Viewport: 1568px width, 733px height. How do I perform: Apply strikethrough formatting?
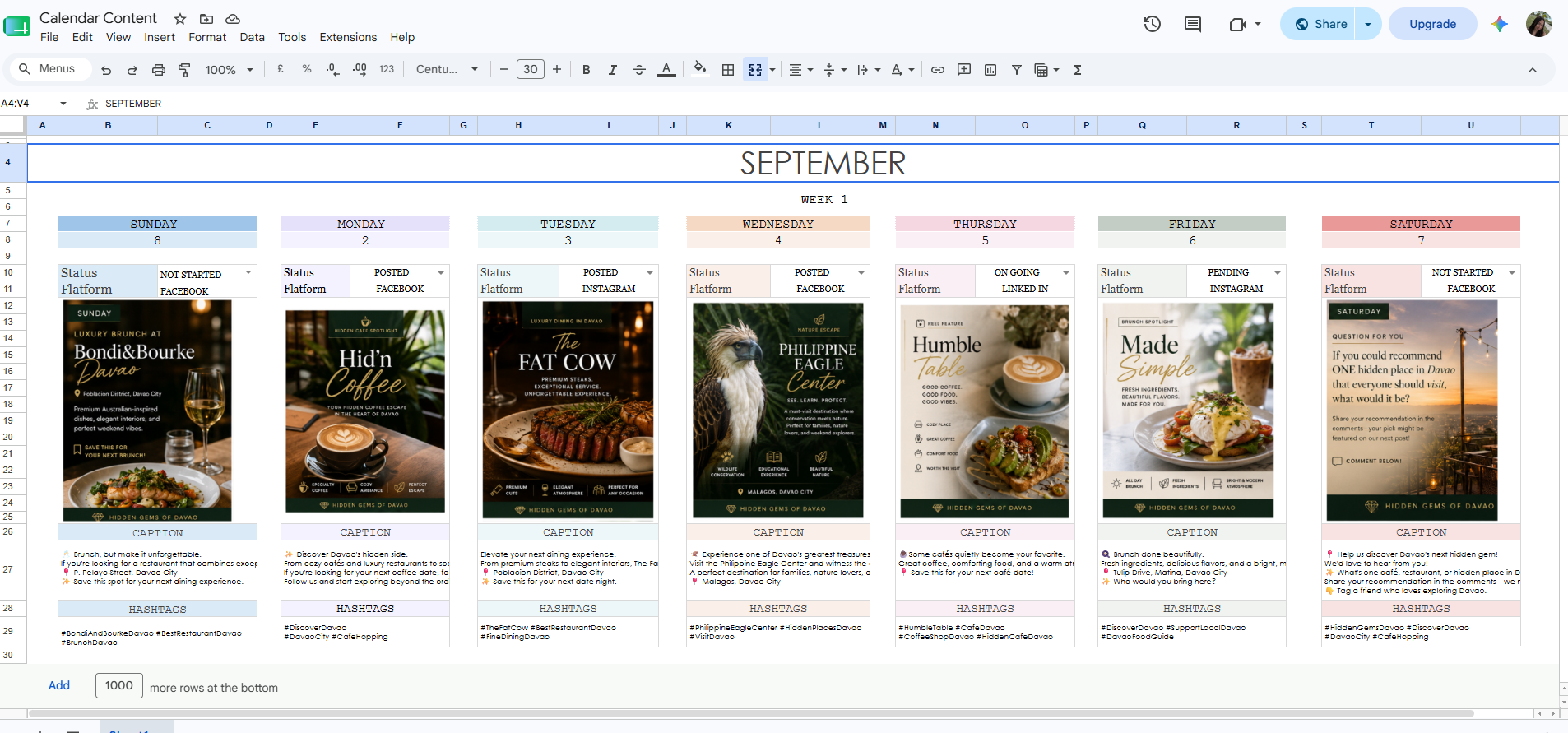pos(638,70)
